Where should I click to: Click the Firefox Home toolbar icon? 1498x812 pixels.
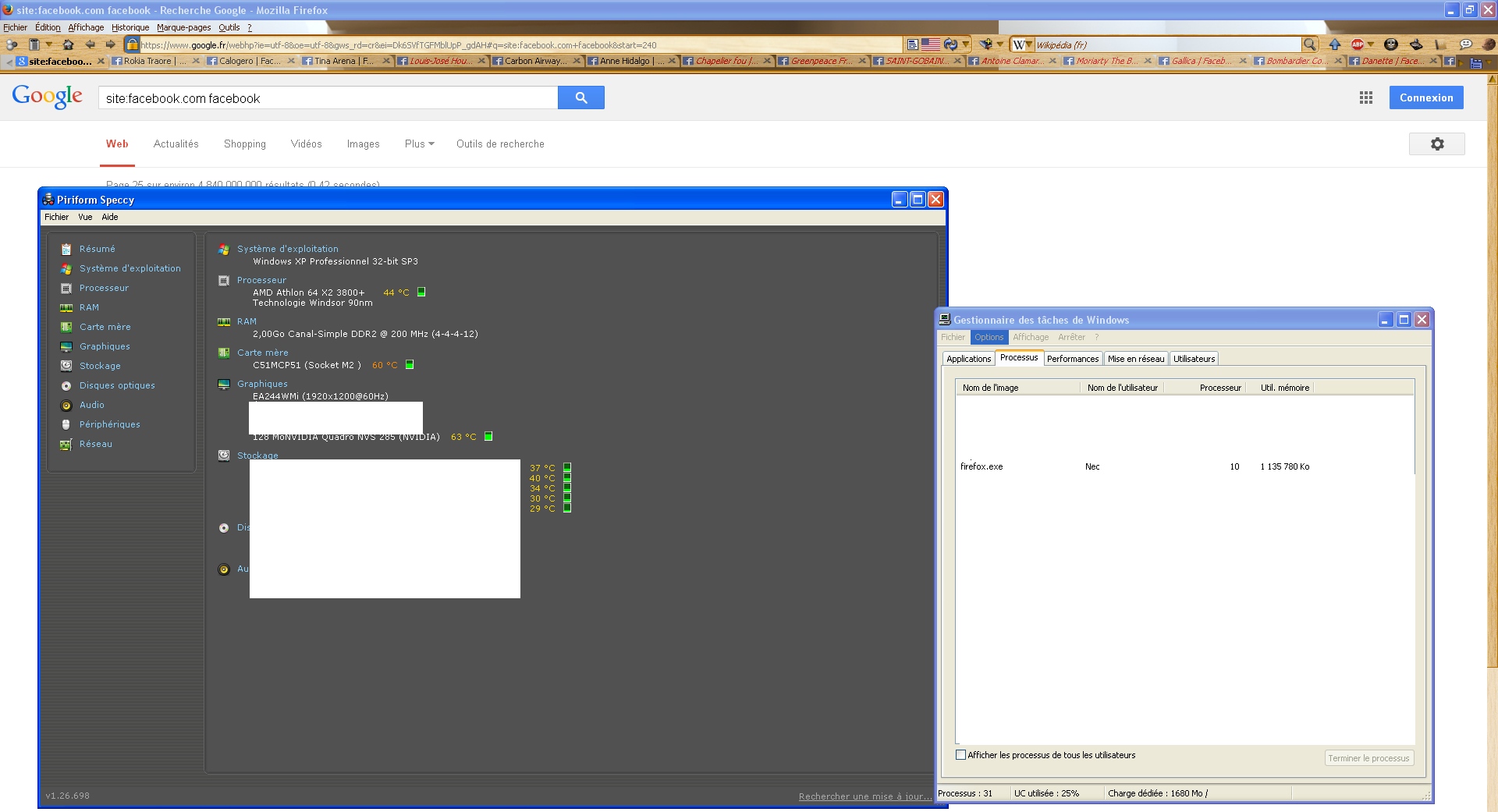[x=69, y=44]
